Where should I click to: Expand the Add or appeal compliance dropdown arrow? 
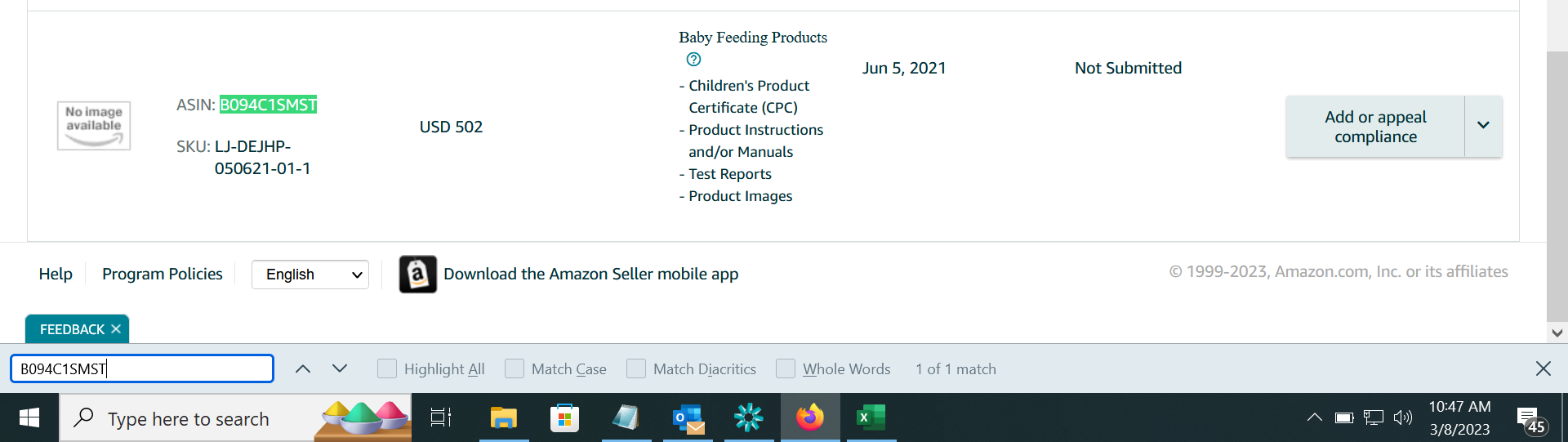click(x=1483, y=126)
